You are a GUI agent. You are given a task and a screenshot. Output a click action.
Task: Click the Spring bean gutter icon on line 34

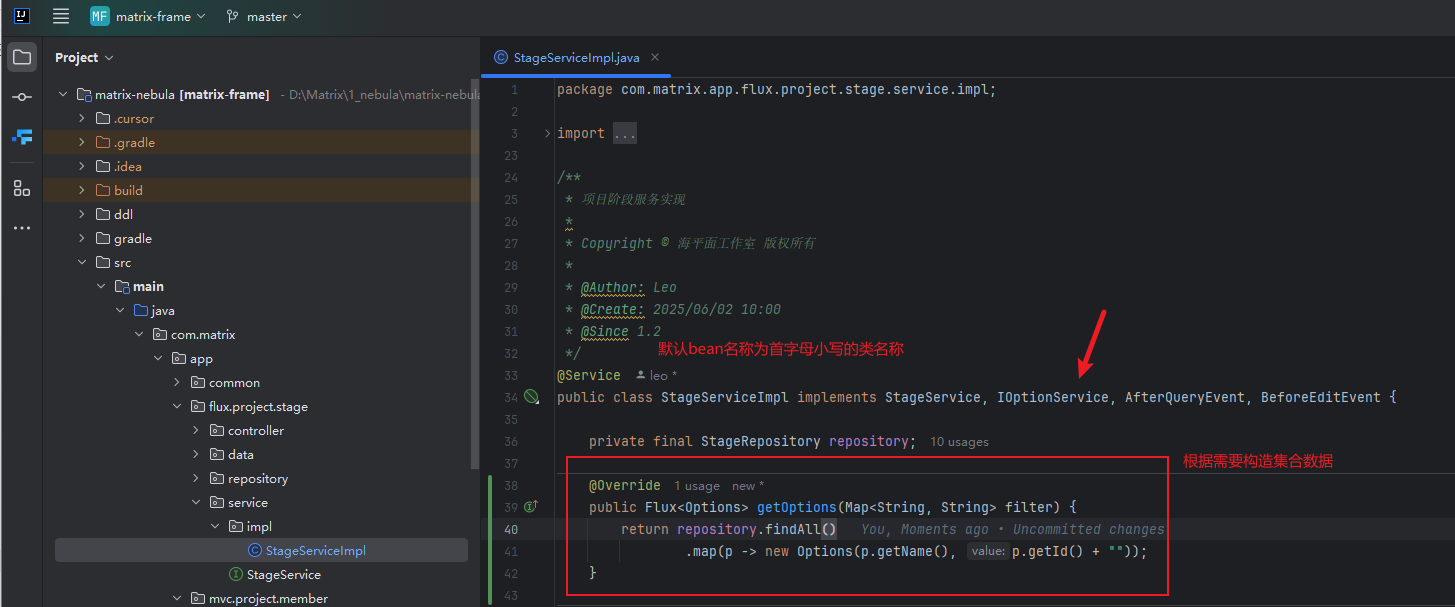pyautogui.click(x=531, y=396)
